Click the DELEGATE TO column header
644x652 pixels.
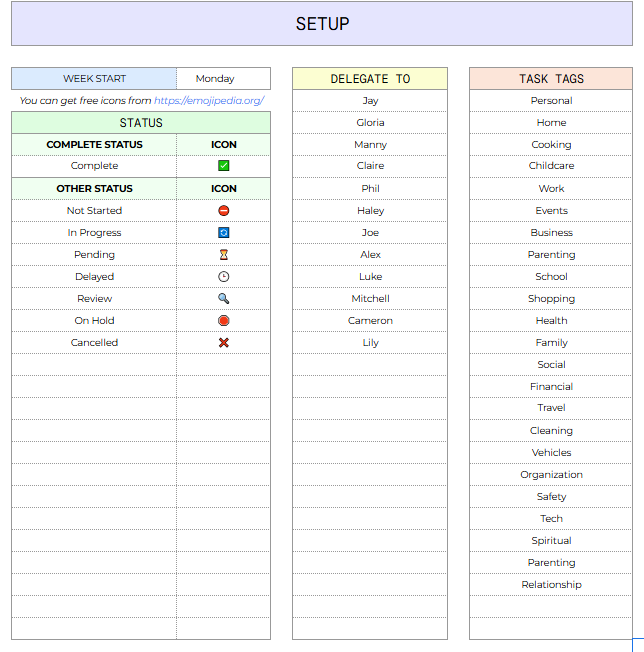[x=370, y=79]
